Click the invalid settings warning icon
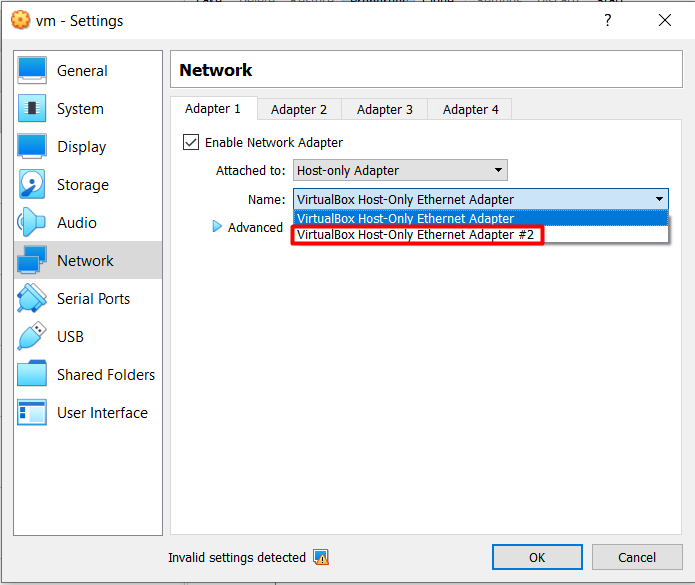 (321, 557)
